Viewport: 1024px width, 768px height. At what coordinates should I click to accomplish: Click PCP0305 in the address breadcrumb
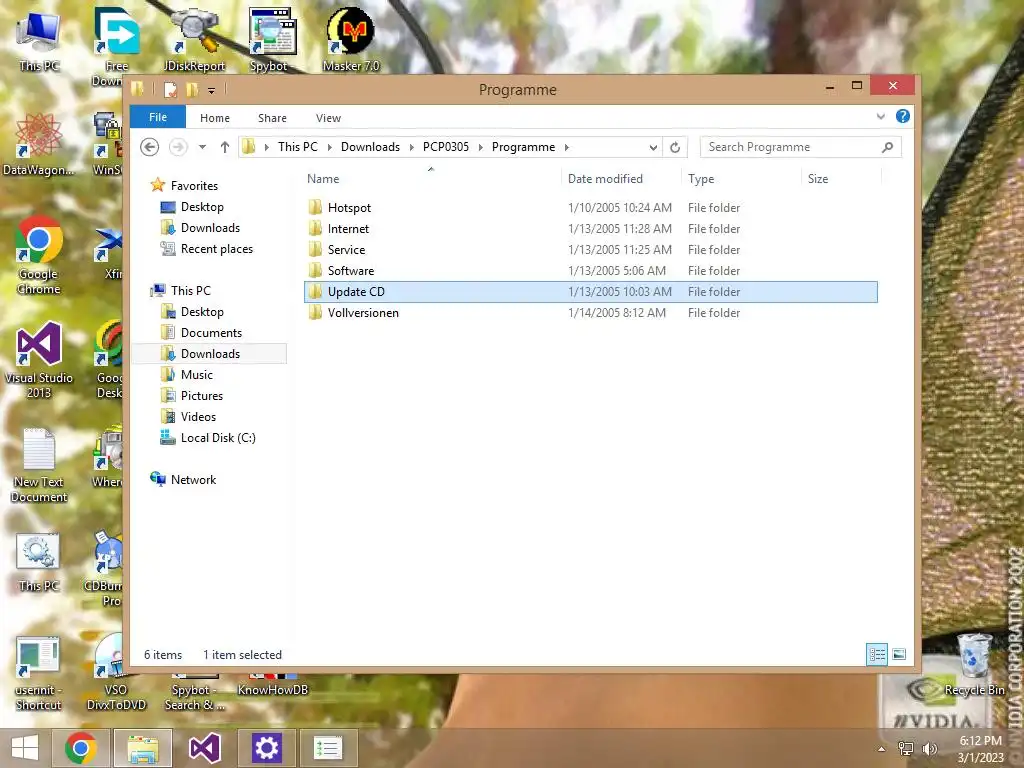(446, 147)
